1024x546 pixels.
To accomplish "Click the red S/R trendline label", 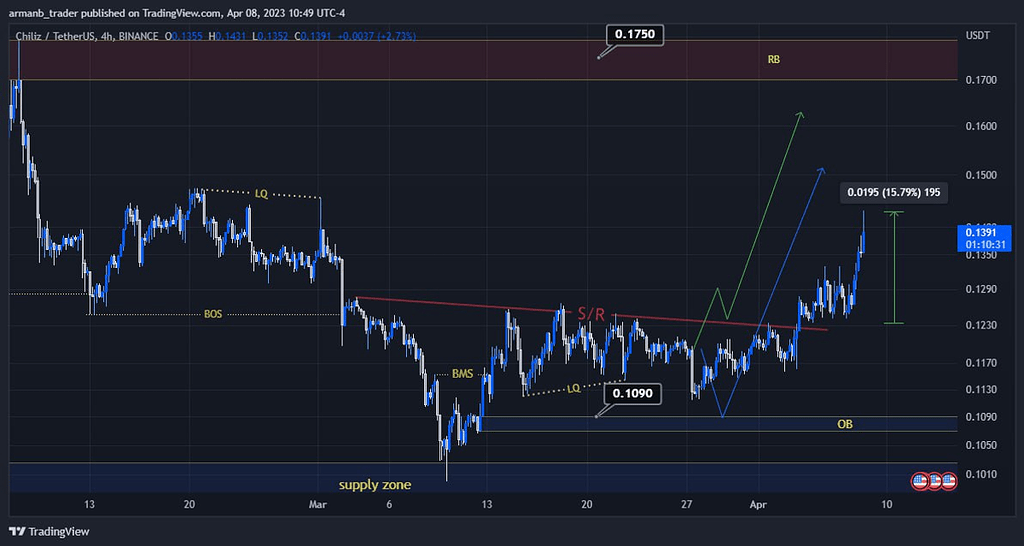I will point(591,314).
